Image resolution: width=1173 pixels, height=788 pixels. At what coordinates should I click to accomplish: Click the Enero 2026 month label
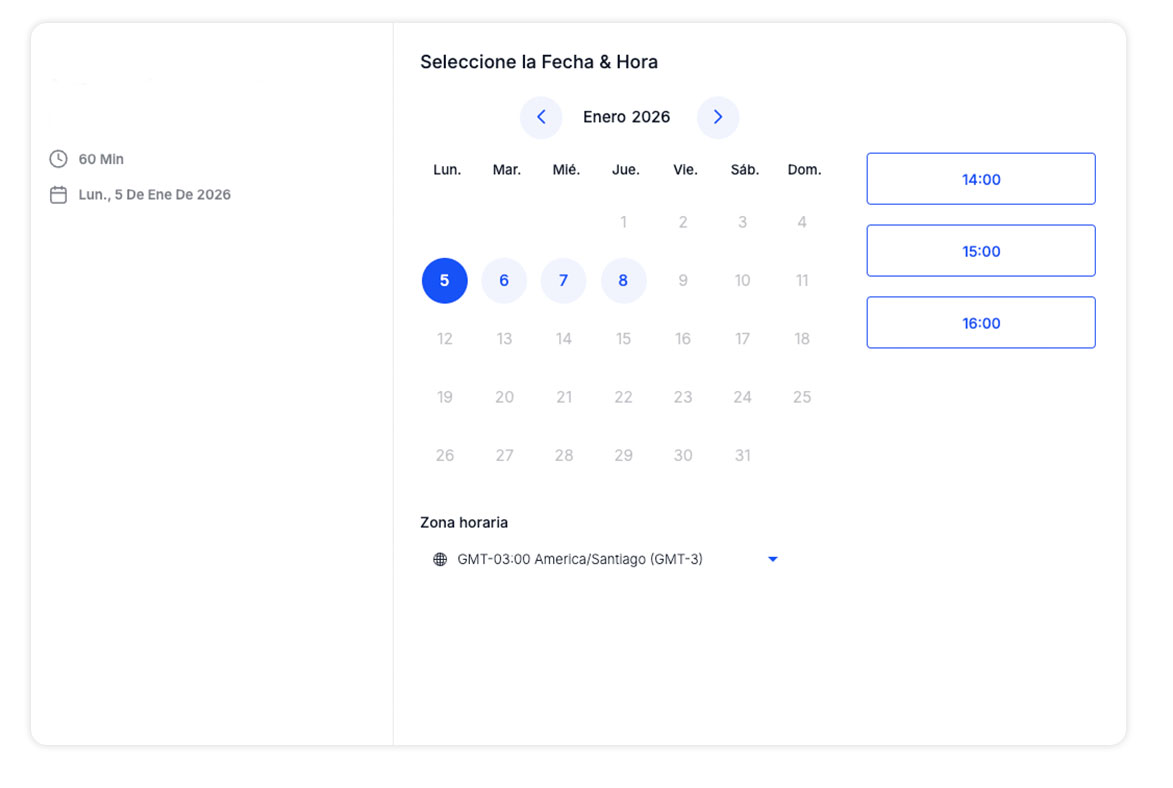coord(627,117)
